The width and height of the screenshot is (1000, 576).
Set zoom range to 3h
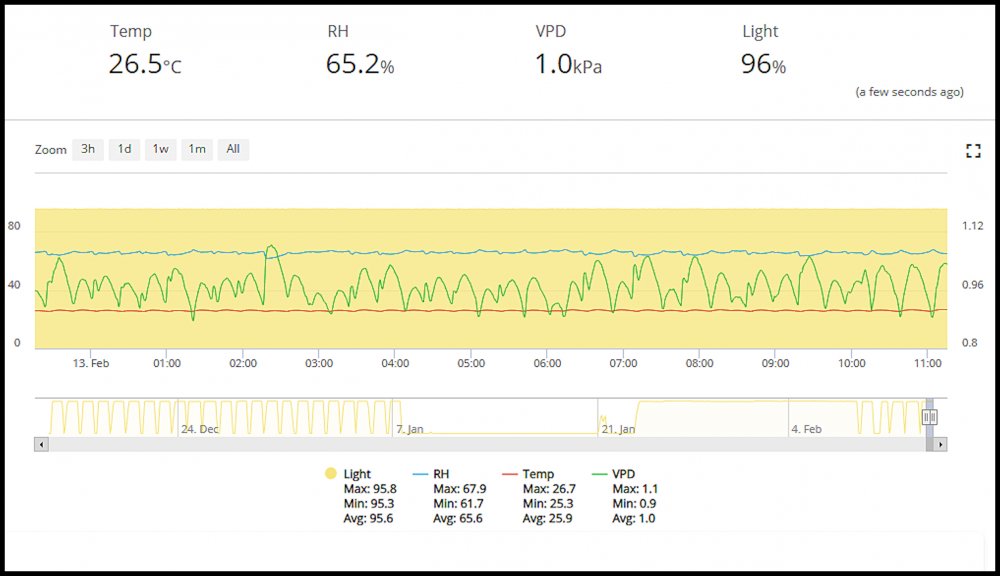point(88,150)
